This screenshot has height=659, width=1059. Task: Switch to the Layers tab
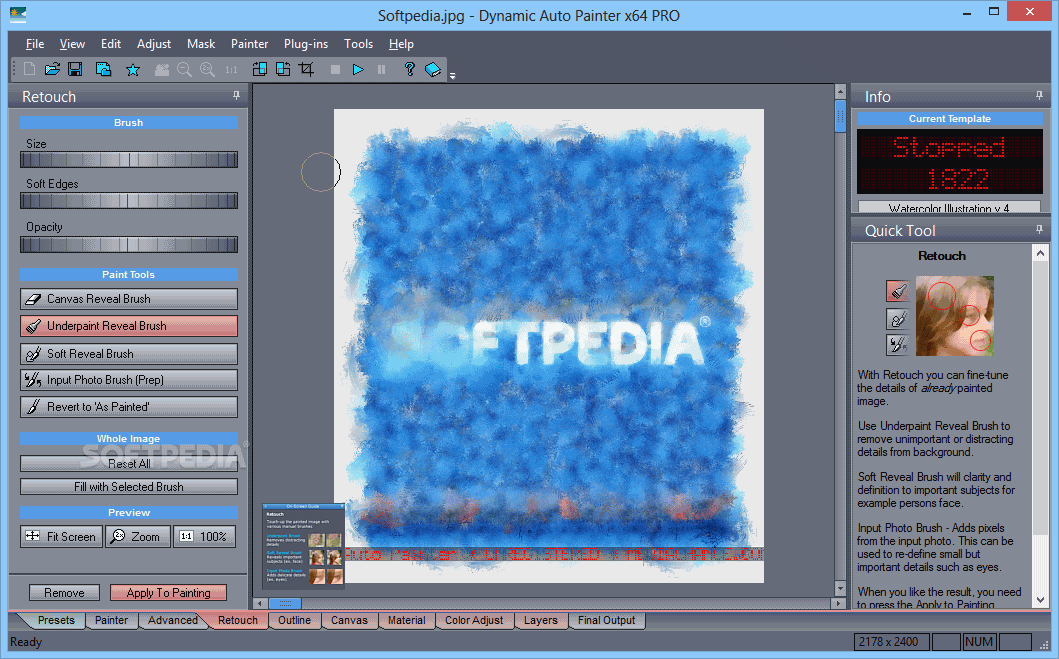point(541,620)
